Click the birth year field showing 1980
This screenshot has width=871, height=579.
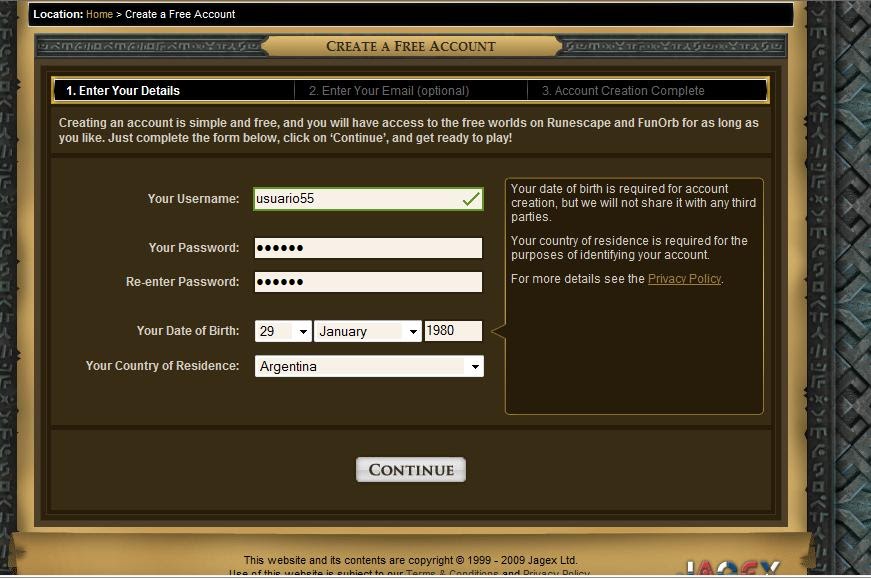[453, 331]
